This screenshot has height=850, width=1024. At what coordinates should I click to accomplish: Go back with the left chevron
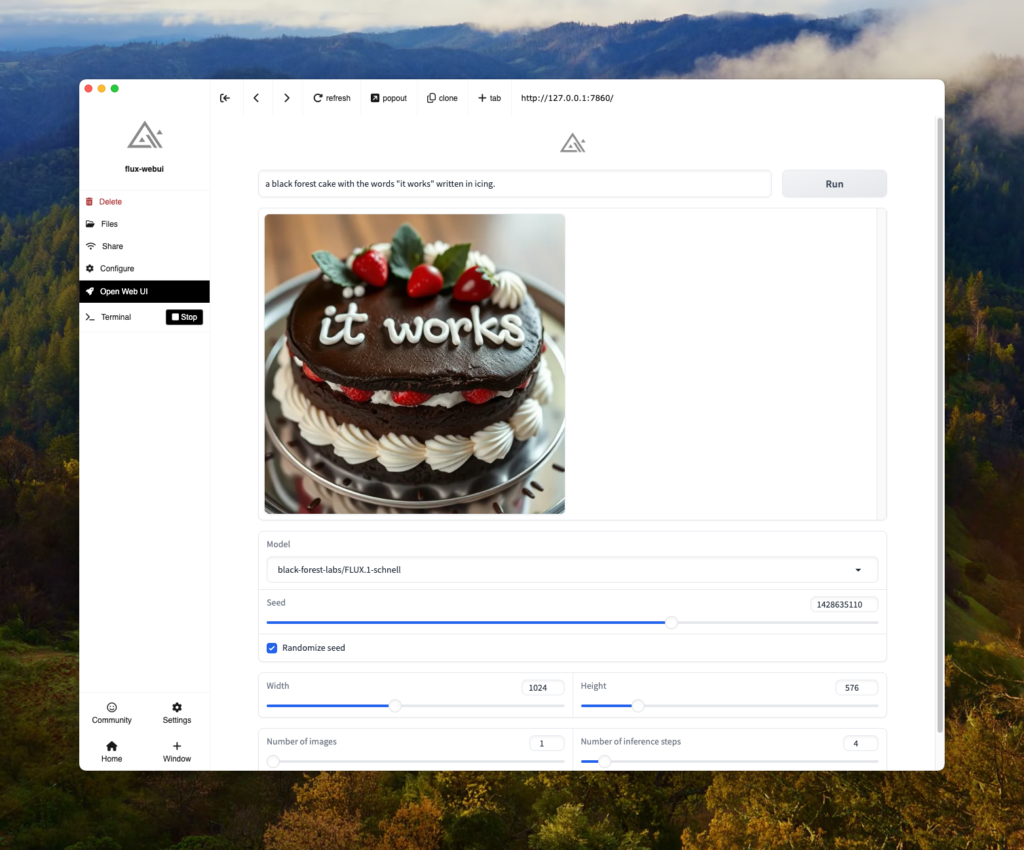pyautogui.click(x=256, y=98)
